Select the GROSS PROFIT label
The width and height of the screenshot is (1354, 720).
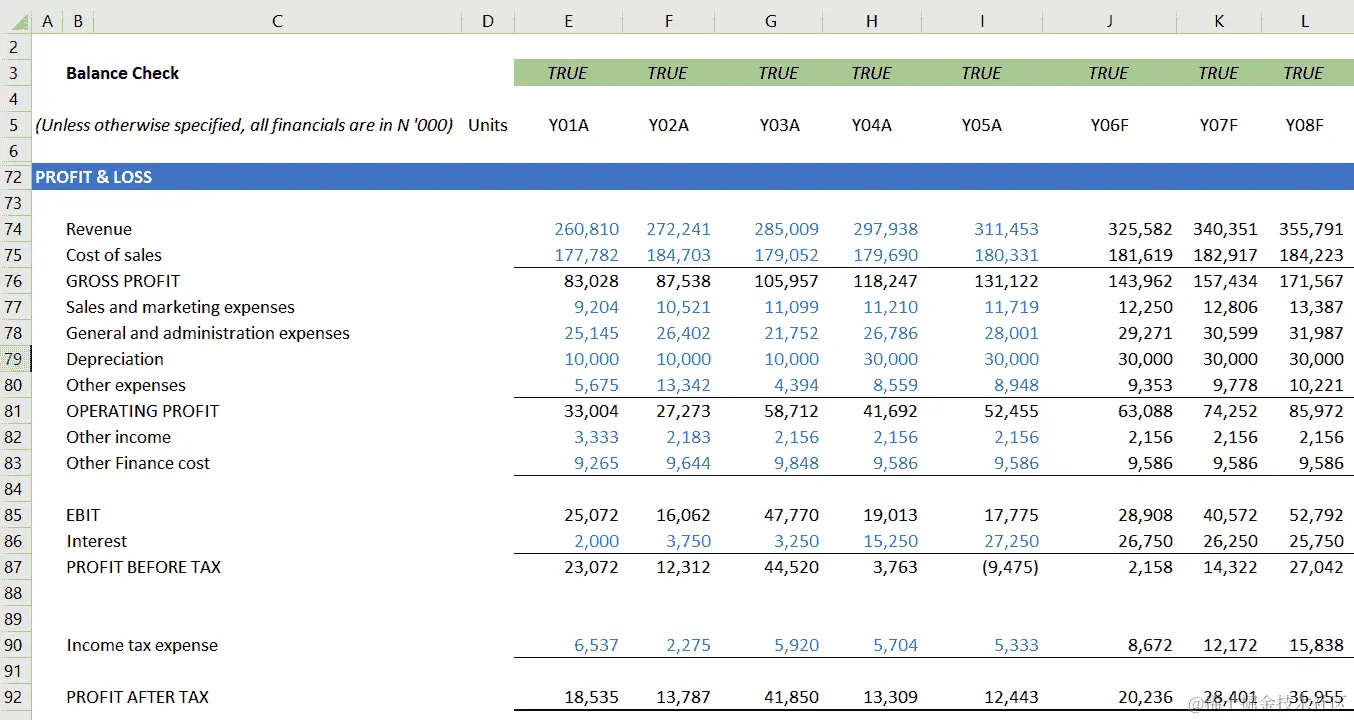pyautogui.click(x=123, y=281)
